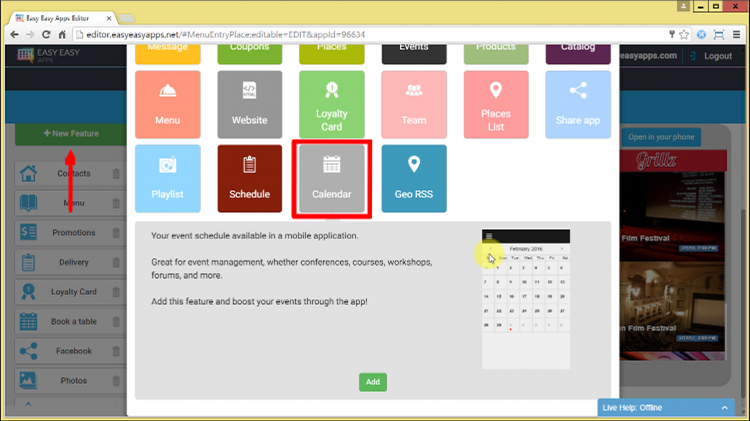The height and width of the screenshot is (421, 750).
Task: Choose the Places List feature tile
Action: tap(496, 104)
